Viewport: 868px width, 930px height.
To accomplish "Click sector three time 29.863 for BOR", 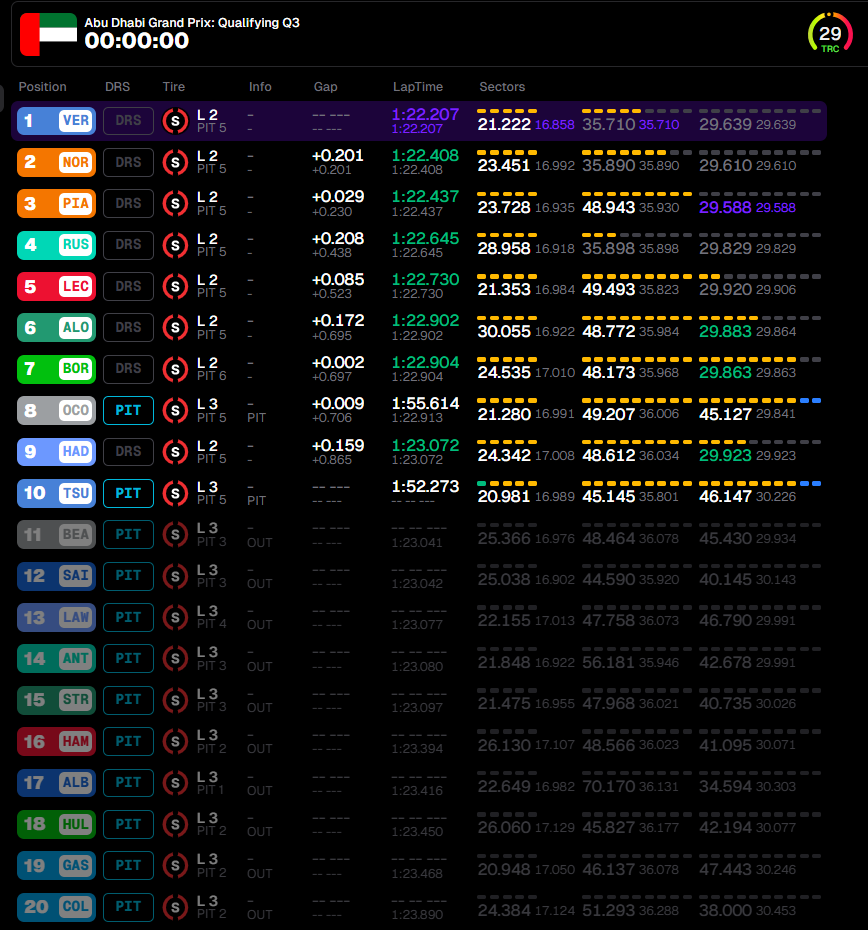I will pyautogui.click(x=725, y=372).
